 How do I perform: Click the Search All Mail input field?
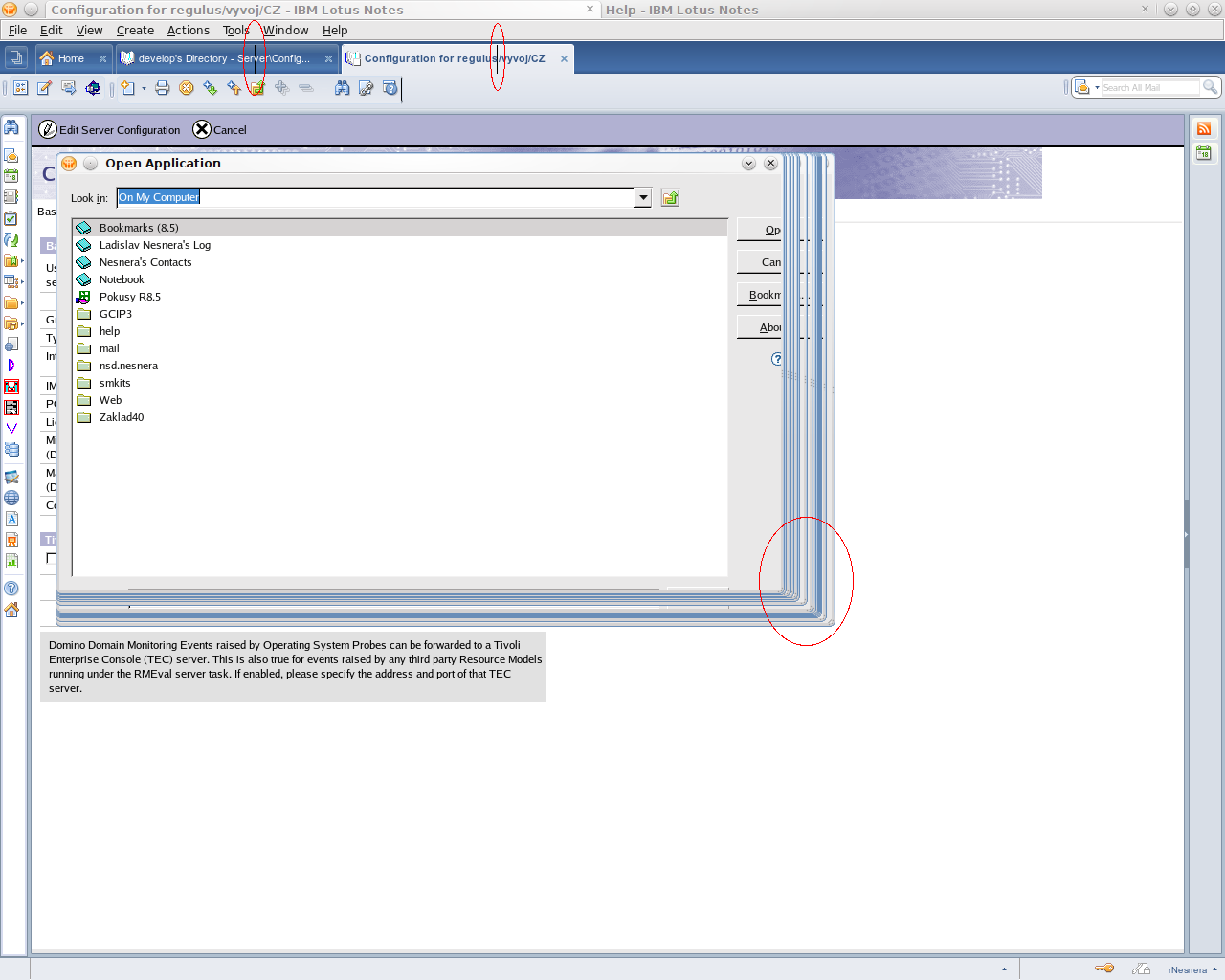pyautogui.click(x=1148, y=88)
